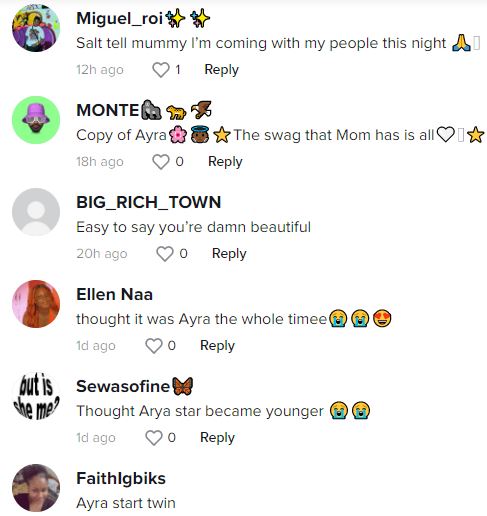Image resolution: width=487 pixels, height=516 pixels.
Task: Reply to Ellen Naa's comment
Action: coord(217,346)
